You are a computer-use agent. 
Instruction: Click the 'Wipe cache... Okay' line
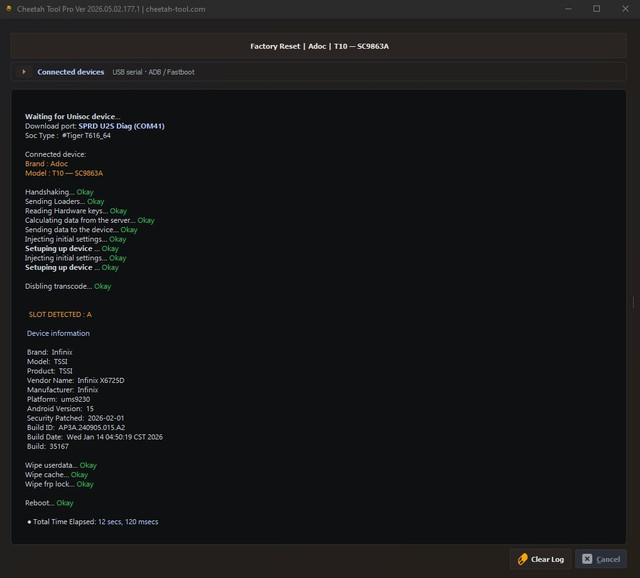tap(56, 474)
